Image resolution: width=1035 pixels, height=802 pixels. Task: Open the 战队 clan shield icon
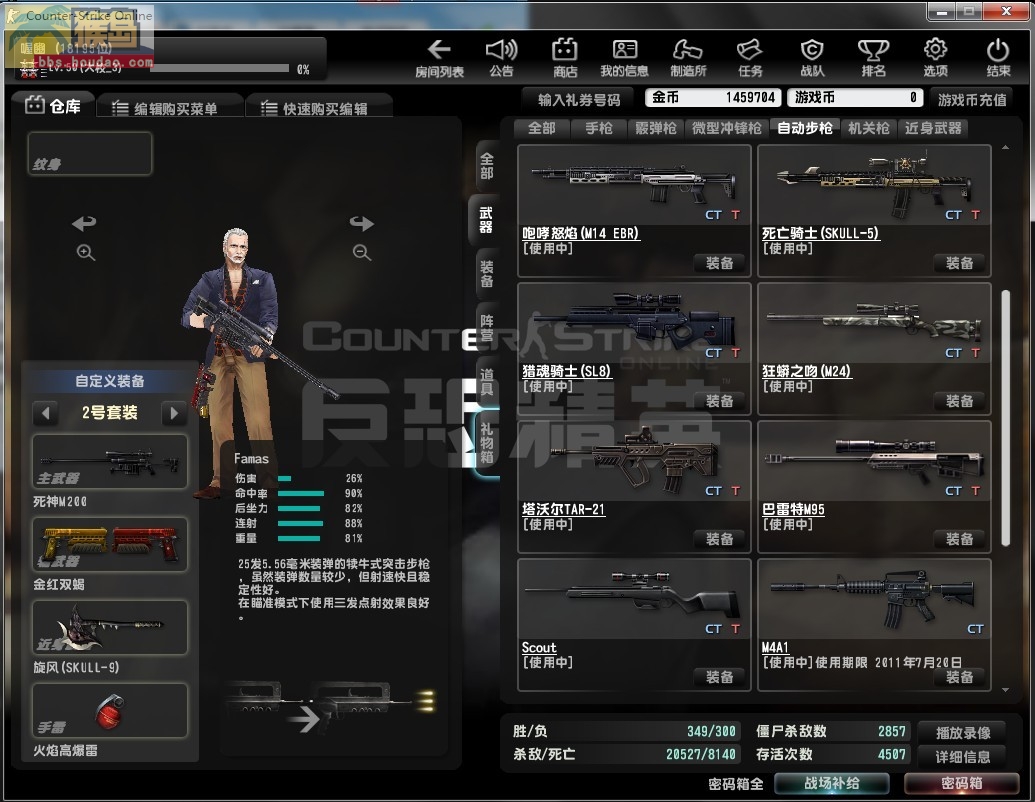(811, 58)
